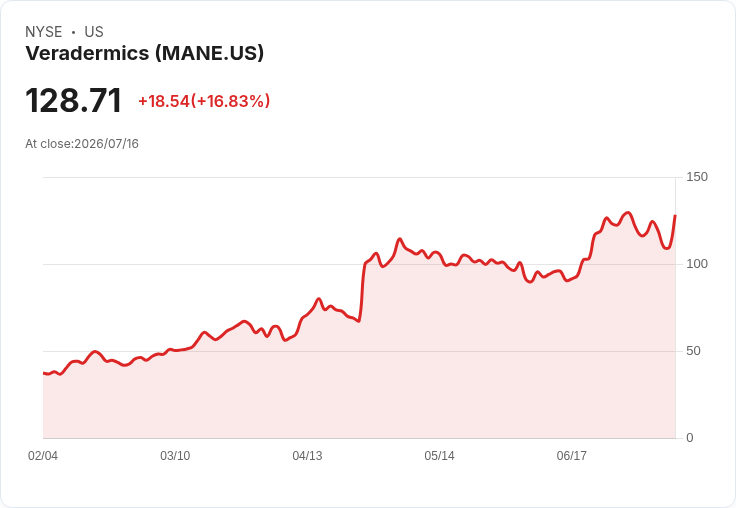
Task: Click the chart's highest peak near 130
Action: coord(628,213)
